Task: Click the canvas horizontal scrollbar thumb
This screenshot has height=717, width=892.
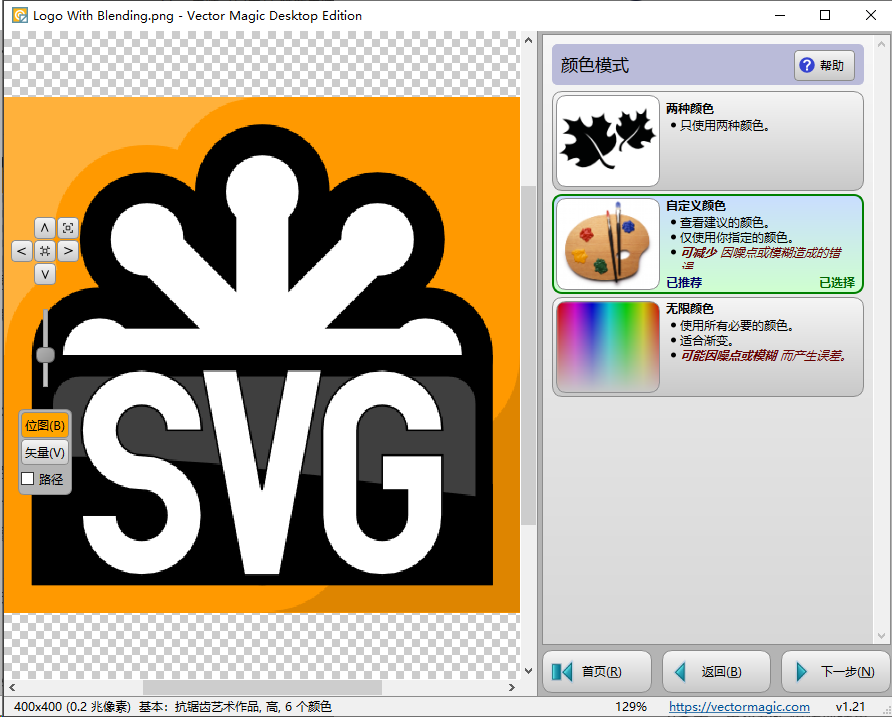Action: (262, 687)
